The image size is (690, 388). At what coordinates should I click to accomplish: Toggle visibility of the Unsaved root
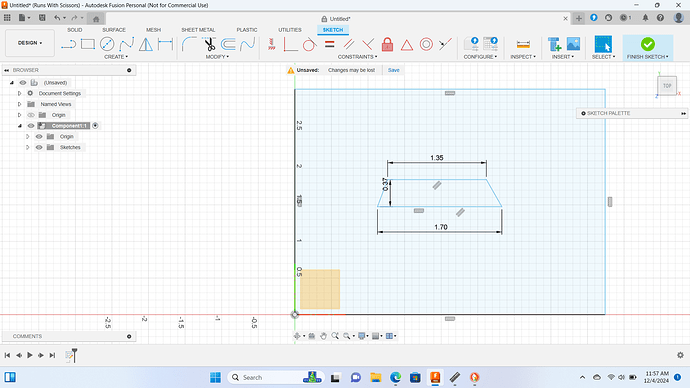click(23, 83)
